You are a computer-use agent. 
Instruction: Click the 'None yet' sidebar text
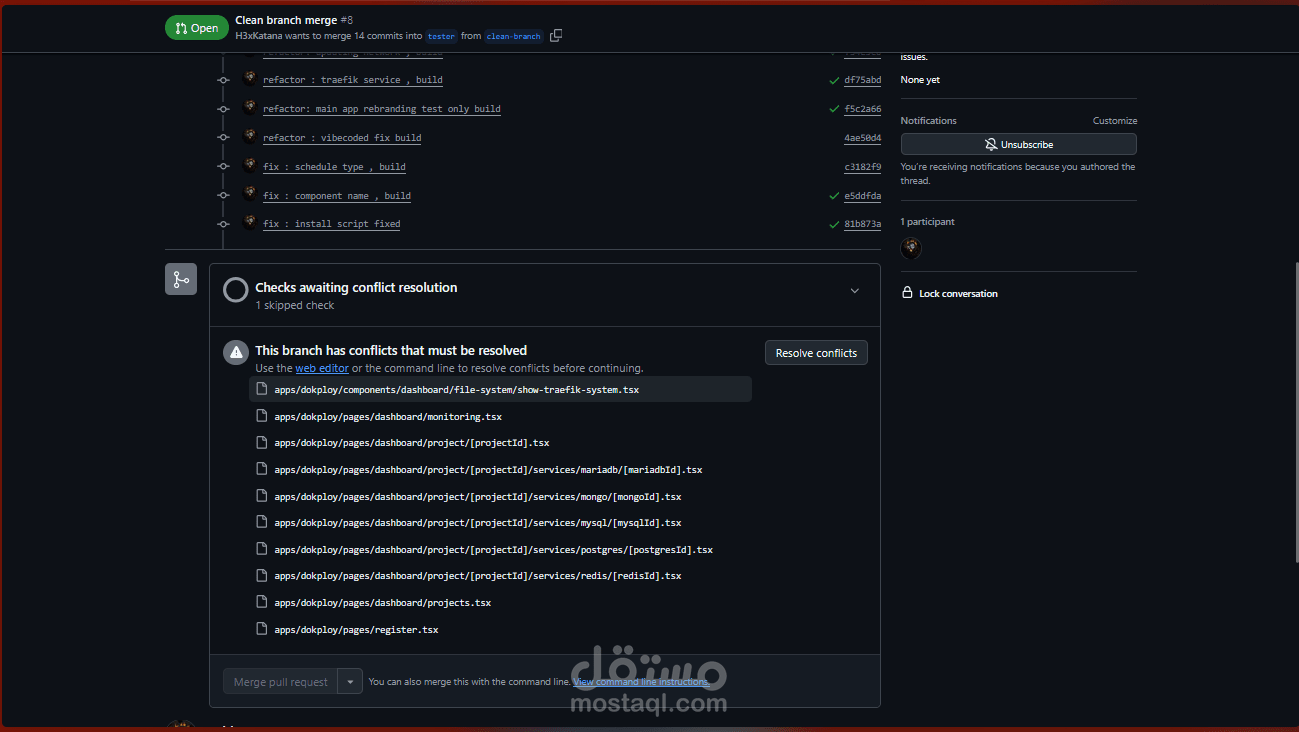(920, 80)
